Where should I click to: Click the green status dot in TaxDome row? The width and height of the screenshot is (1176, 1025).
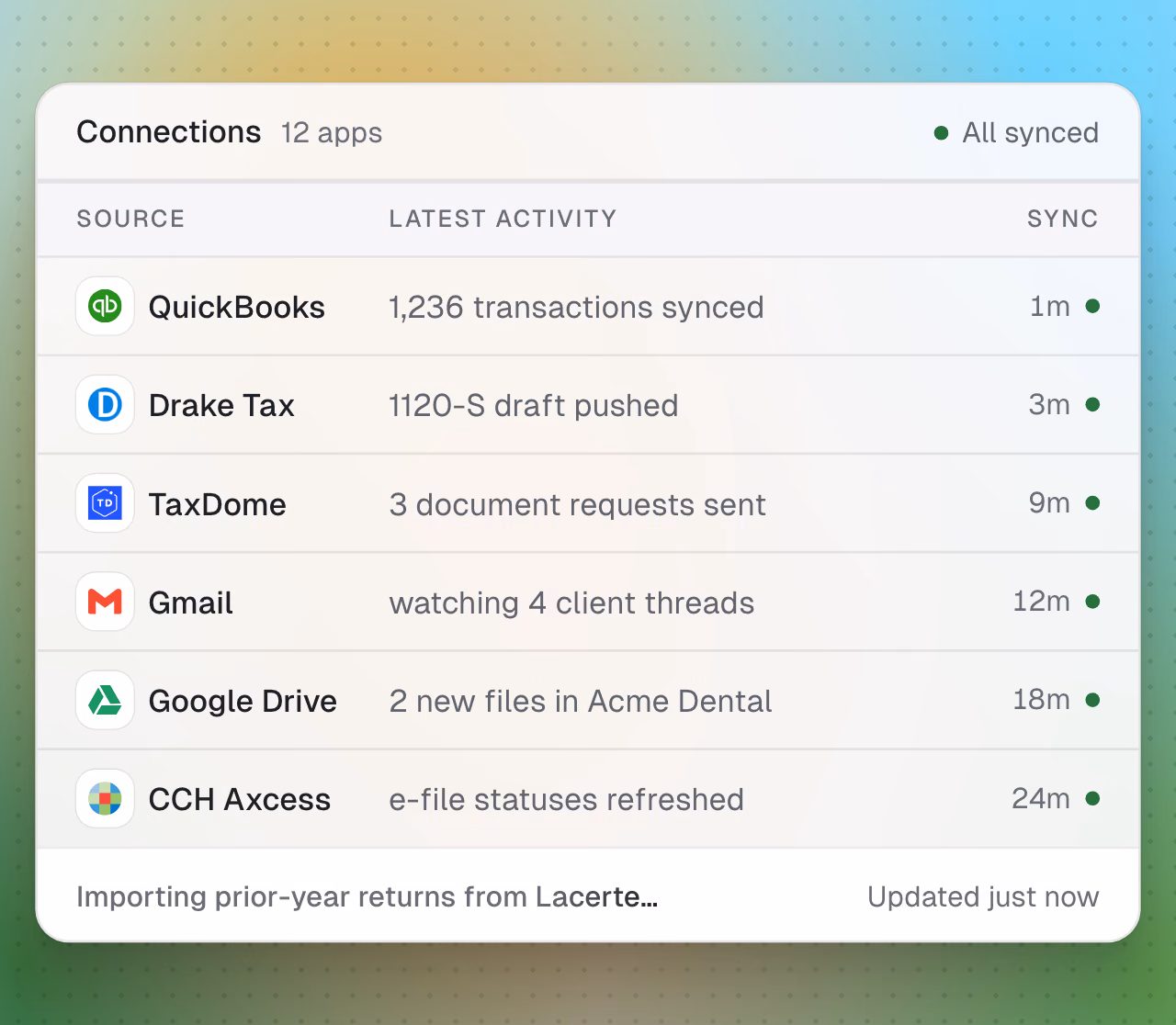[1092, 502]
